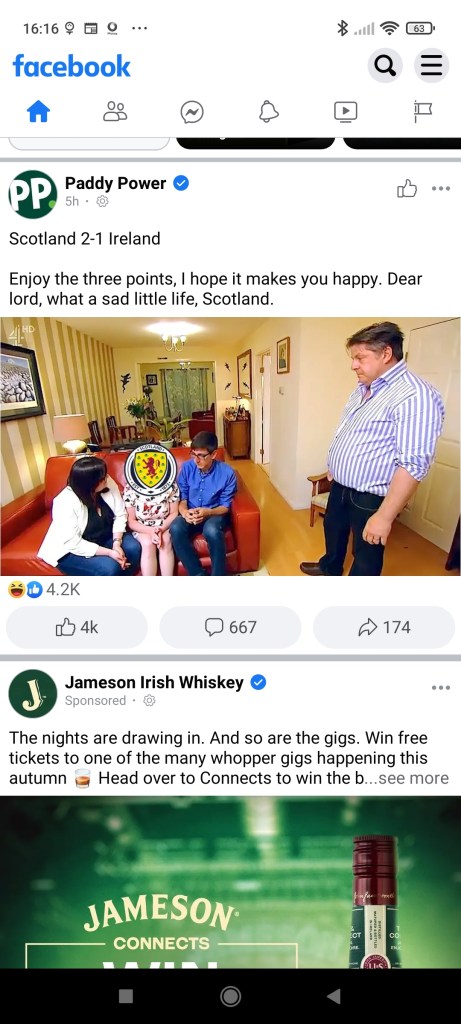Viewport: 461px width, 1024px height.
Task: Open Facebook search magnifier icon
Action: coord(385,65)
